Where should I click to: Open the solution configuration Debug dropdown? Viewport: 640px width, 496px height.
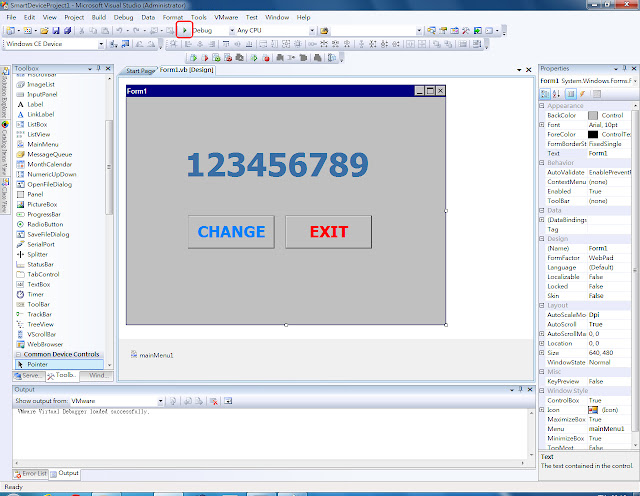232,31
